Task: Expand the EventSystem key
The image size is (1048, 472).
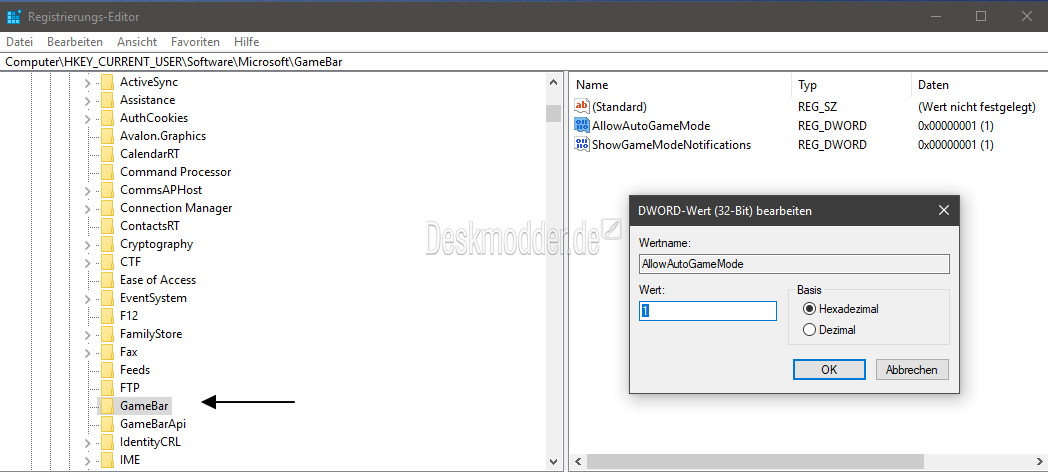Action: click(88, 298)
